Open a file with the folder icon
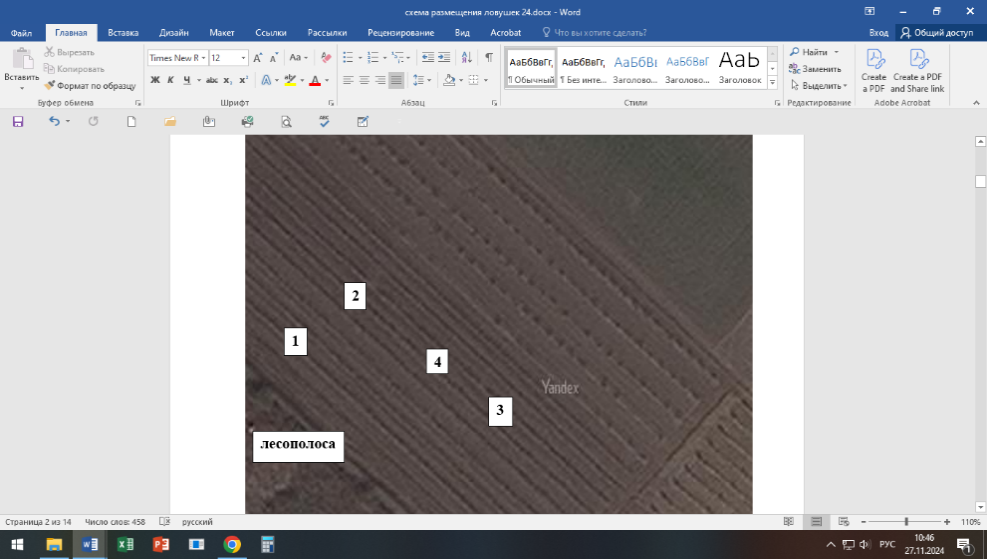Screen dimensions: 987x559 (170, 121)
